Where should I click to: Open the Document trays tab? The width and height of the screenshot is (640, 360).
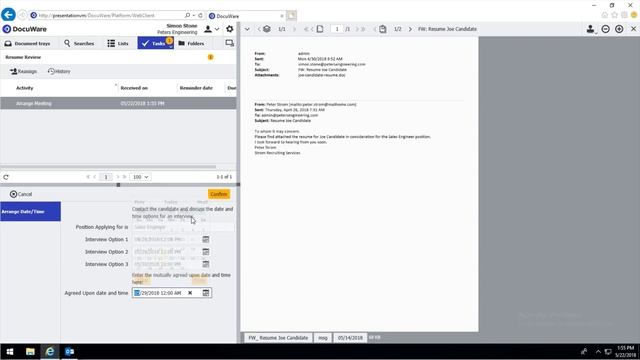pos(28,43)
